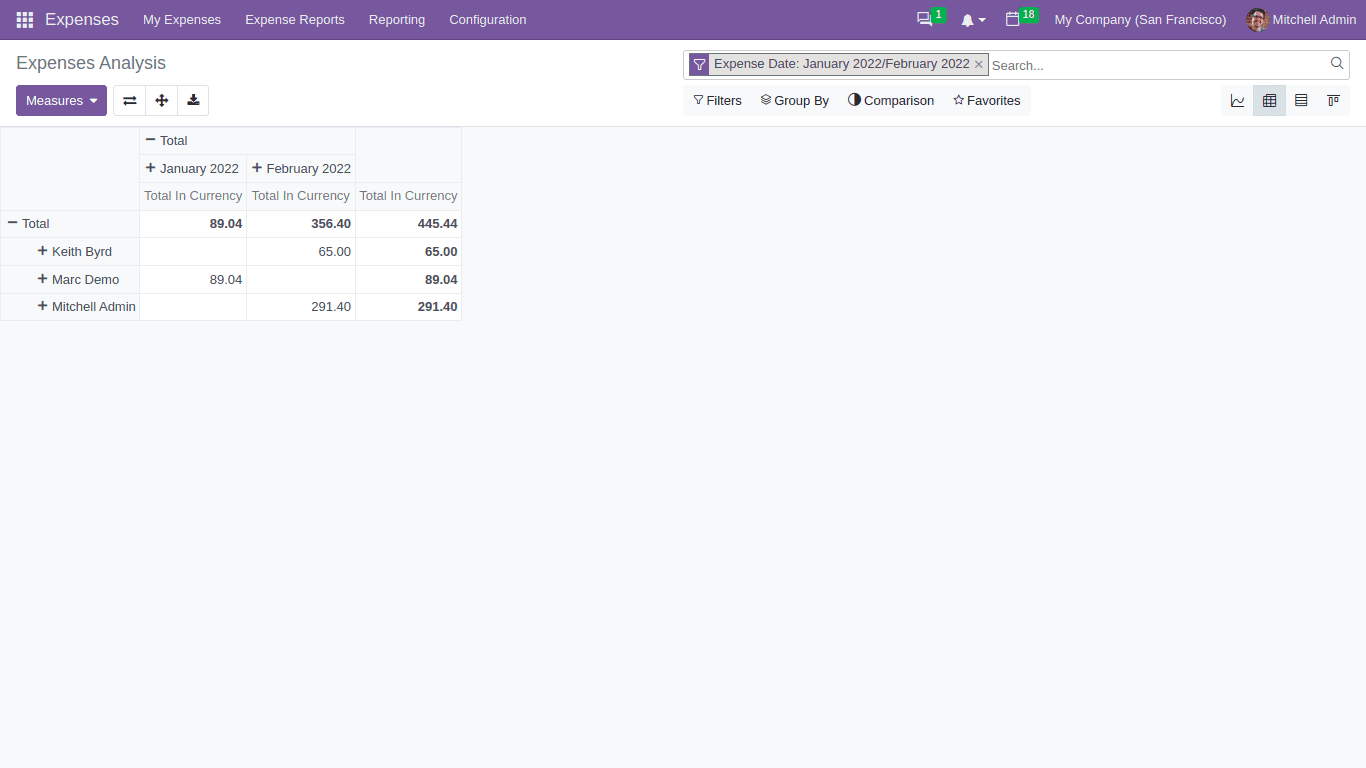The height and width of the screenshot is (768, 1366).
Task: Open the Reporting menu
Action: click(x=396, y=19)
